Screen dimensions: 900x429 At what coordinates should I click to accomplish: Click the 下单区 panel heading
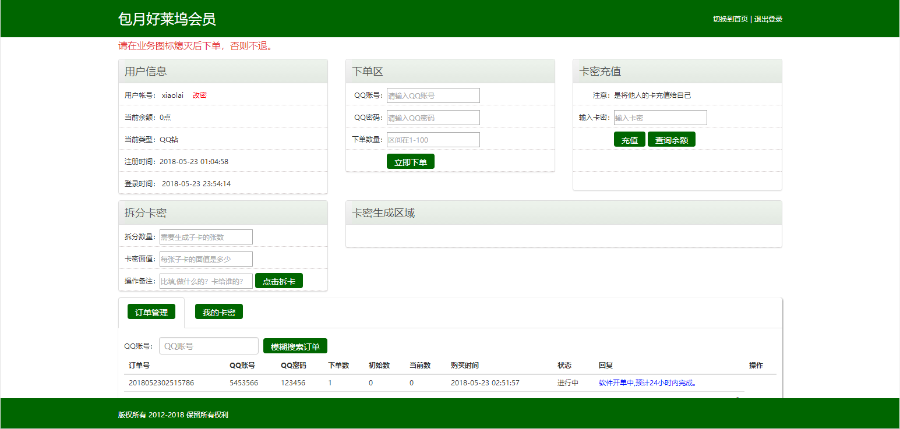(367, 72)
